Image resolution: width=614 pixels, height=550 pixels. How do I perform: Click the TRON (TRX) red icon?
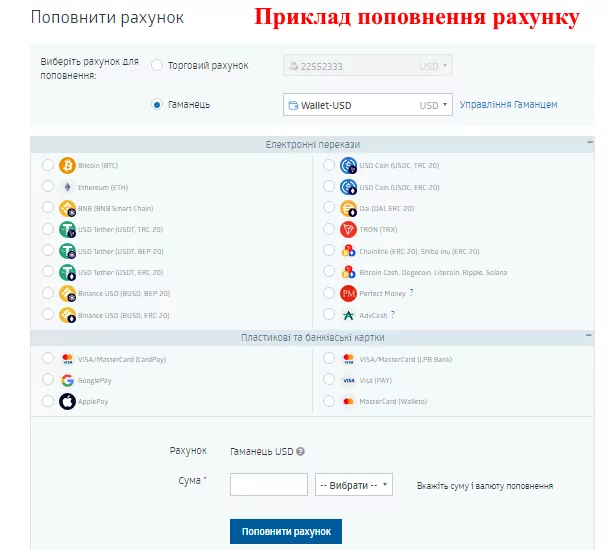point(348,229)
